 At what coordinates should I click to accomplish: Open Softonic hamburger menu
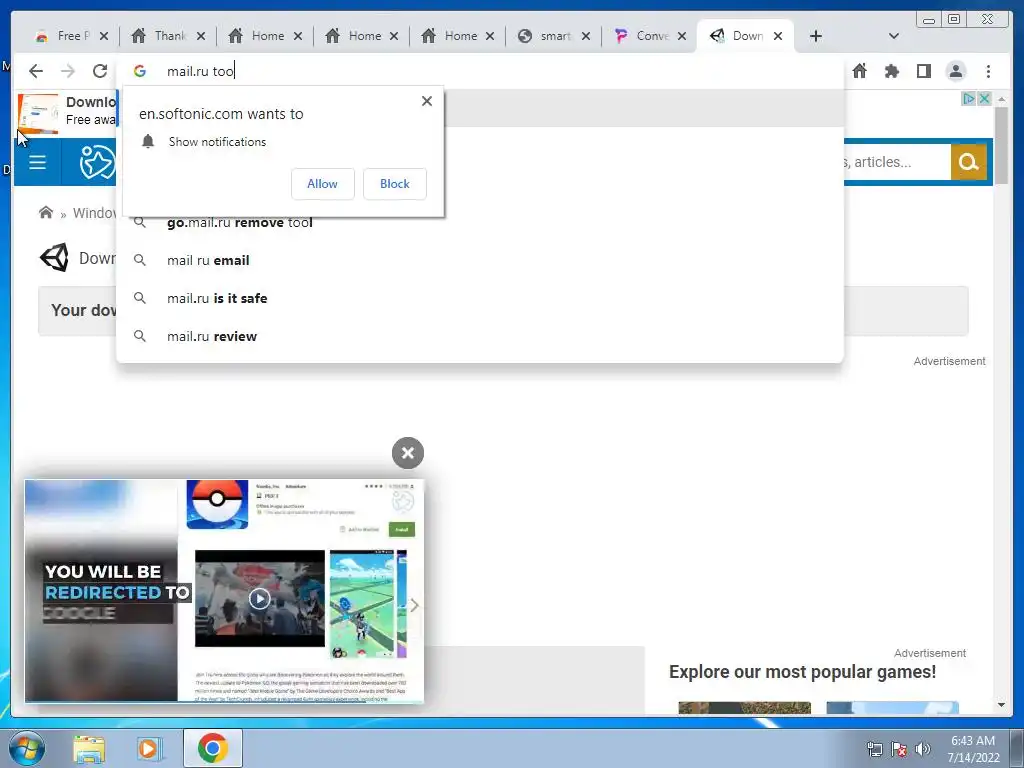point(37,162)
